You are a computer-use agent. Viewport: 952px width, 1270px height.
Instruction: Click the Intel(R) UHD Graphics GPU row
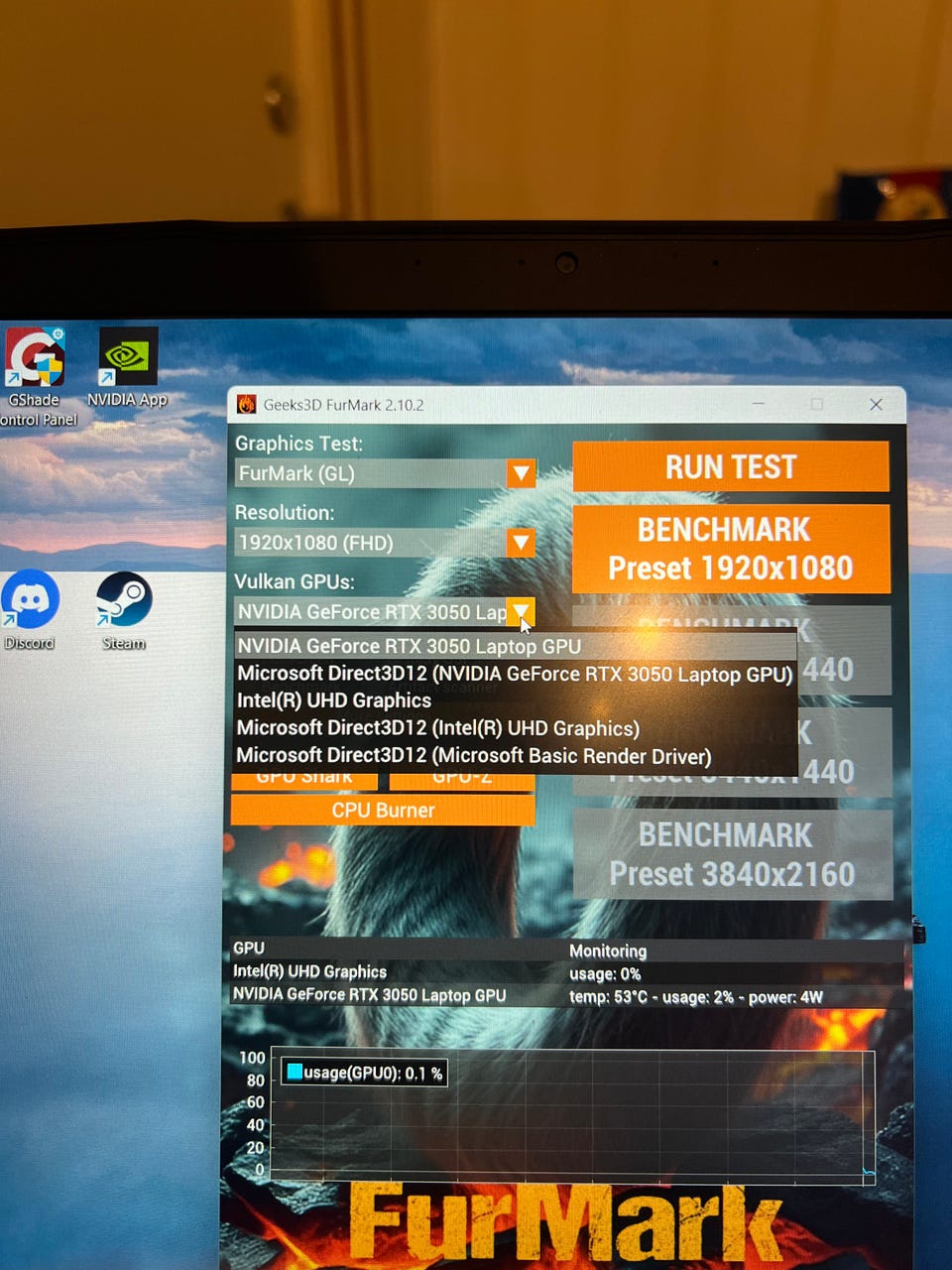pos(567,972)
